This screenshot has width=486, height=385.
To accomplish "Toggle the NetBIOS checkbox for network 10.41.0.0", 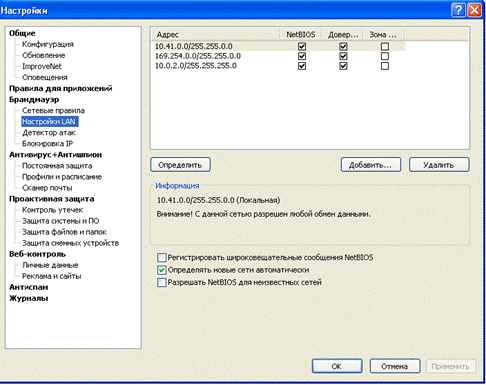I will [x=302, y=46].
